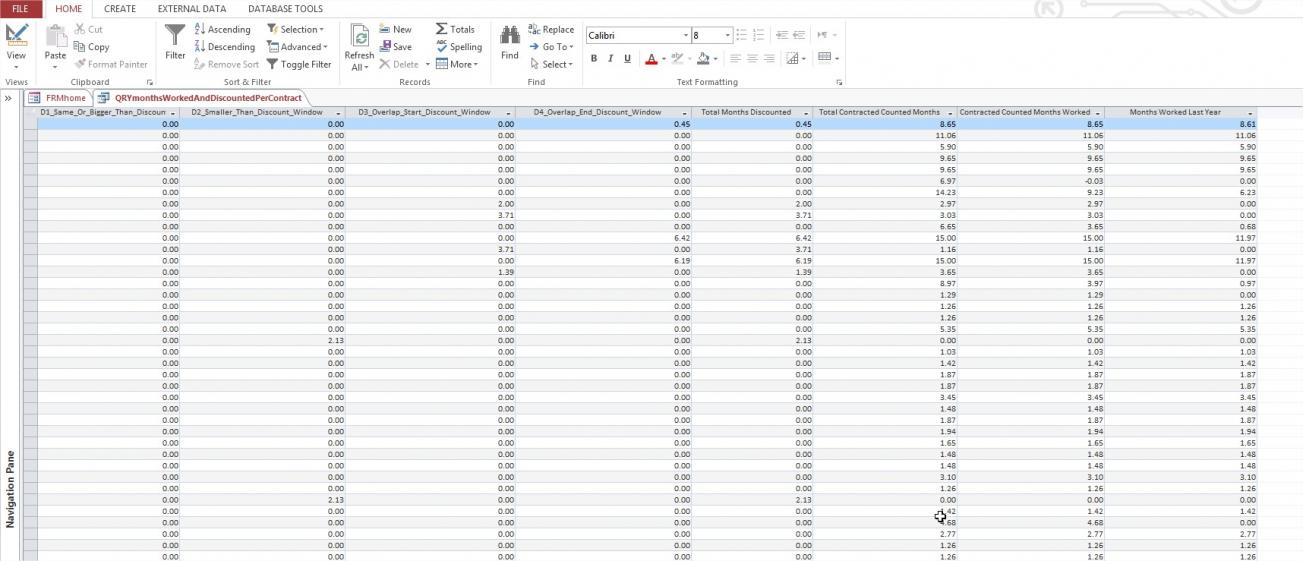Screen dimensions: 1303x561
Task: Open the View button in Views group
Action: [16, 47]
